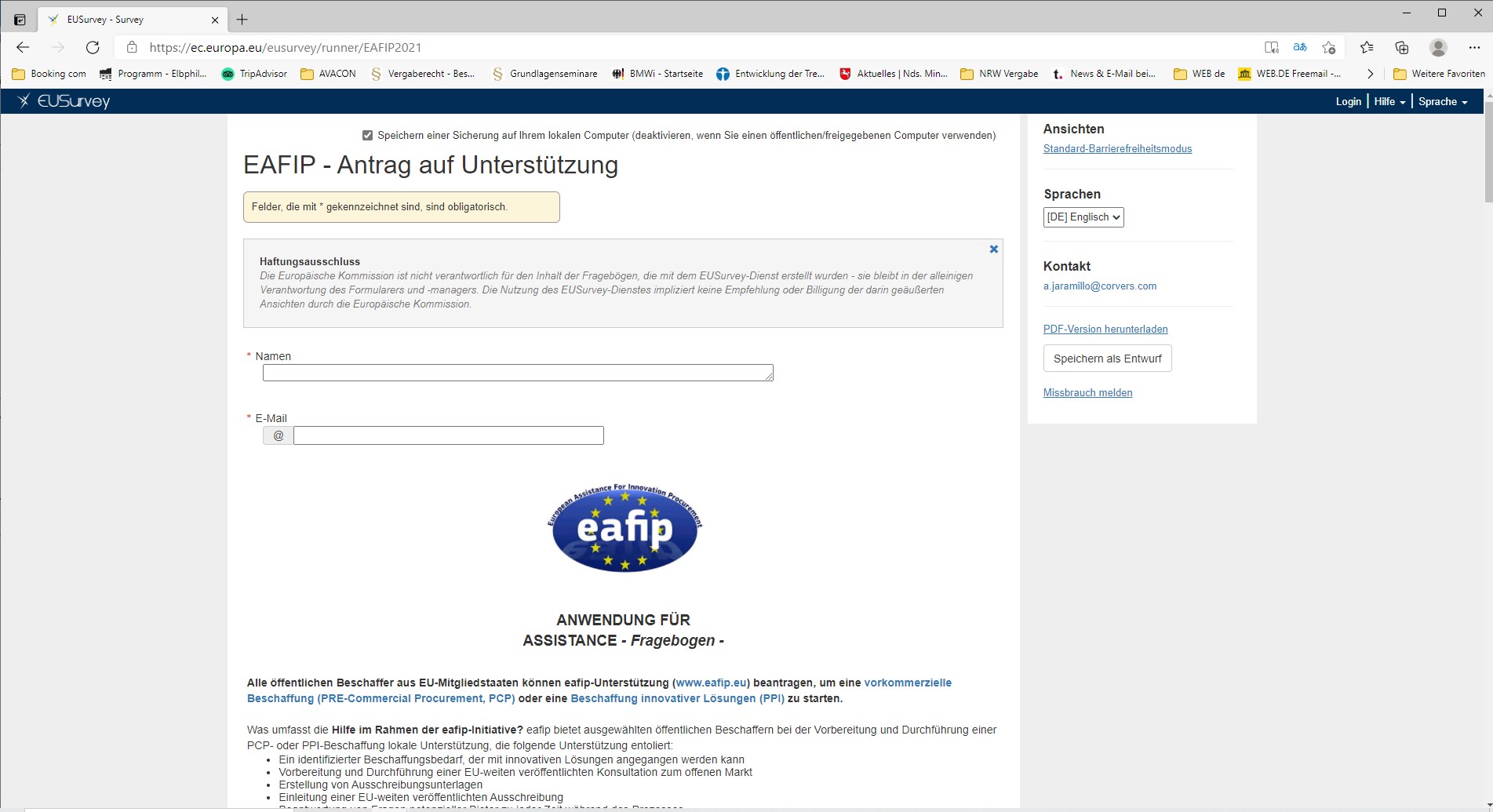
Task: Click the TripAdvisor bookmark icon
Action: (228, 73)
